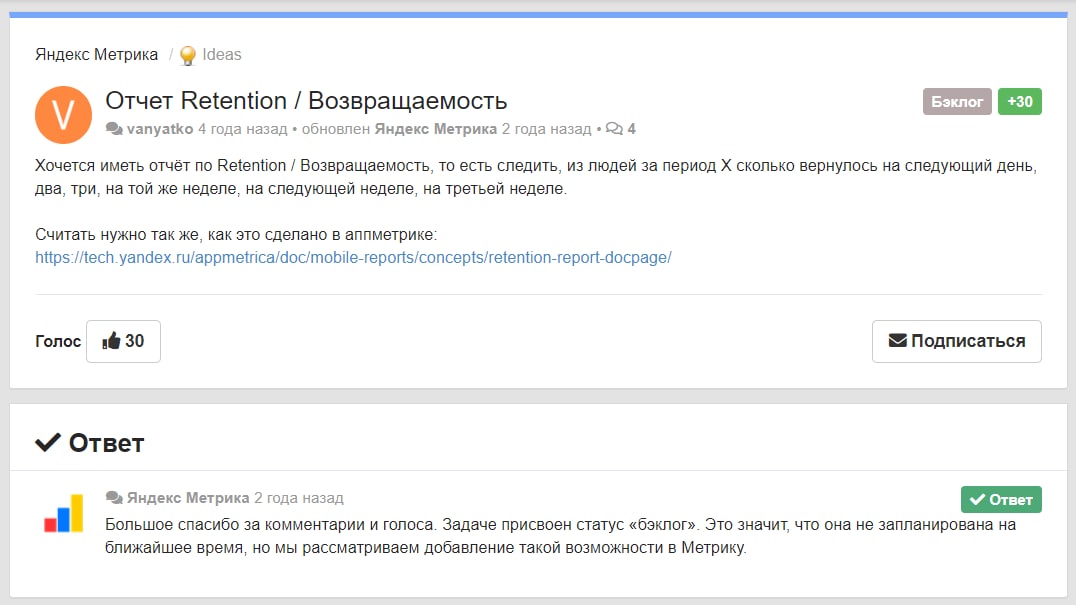Viewport: 1076px width, 605px height.
Task: Open Яндекс Метрика link in the update line
Action: (435, 129)
